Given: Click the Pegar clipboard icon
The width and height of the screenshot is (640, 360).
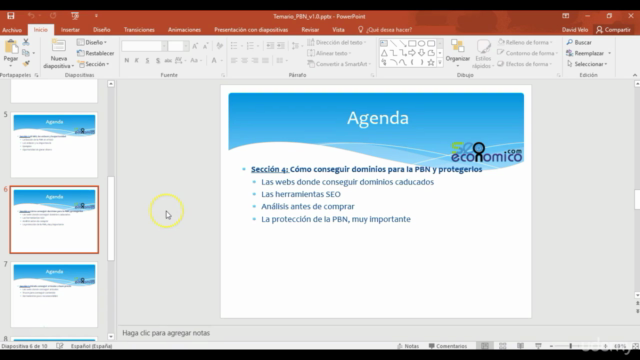Looking at the screenshot, I should 11,47.
